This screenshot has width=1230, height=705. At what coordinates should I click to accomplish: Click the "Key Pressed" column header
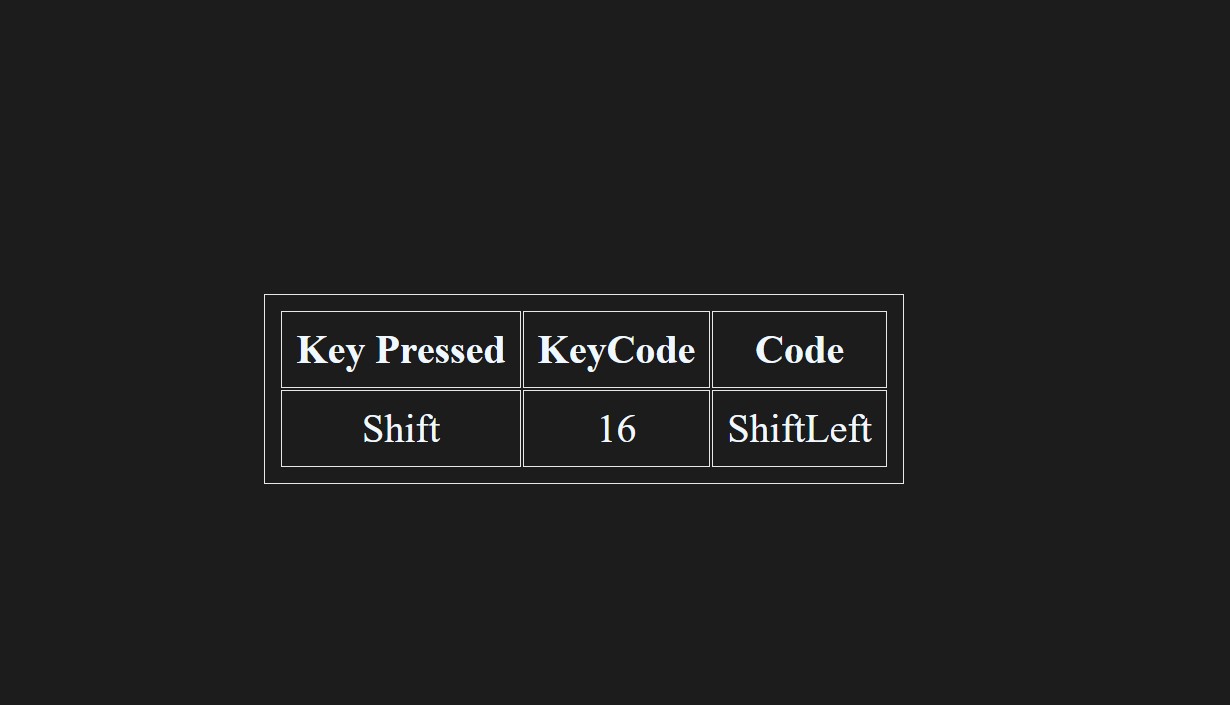tap(401, 349)
